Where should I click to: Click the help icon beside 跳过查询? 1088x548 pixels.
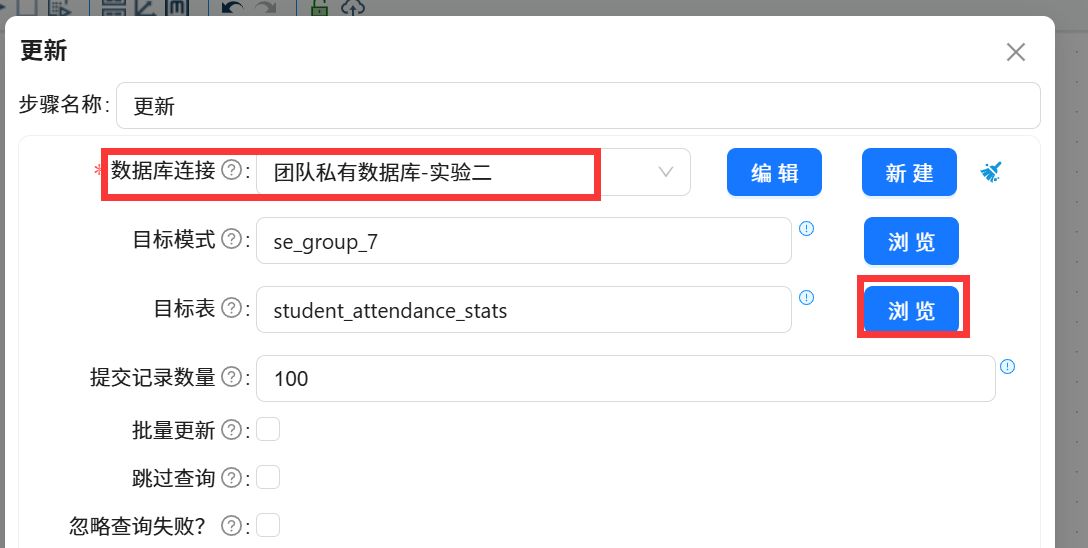click(x=231, y=477)
